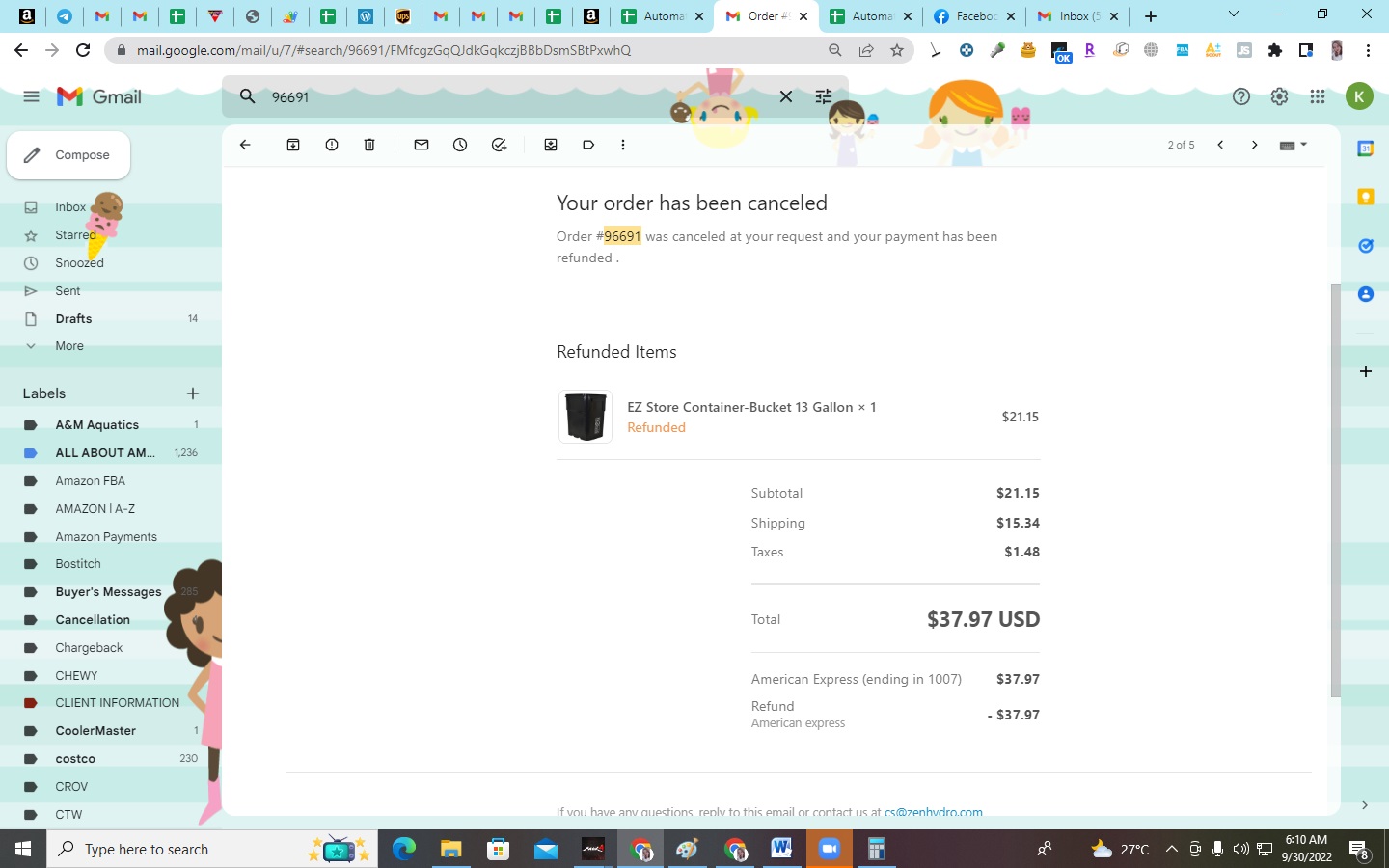The width and height of the screenshot is (1389, 868).
Task: Snooze this email with clock icon
Action: pos(460,145)
